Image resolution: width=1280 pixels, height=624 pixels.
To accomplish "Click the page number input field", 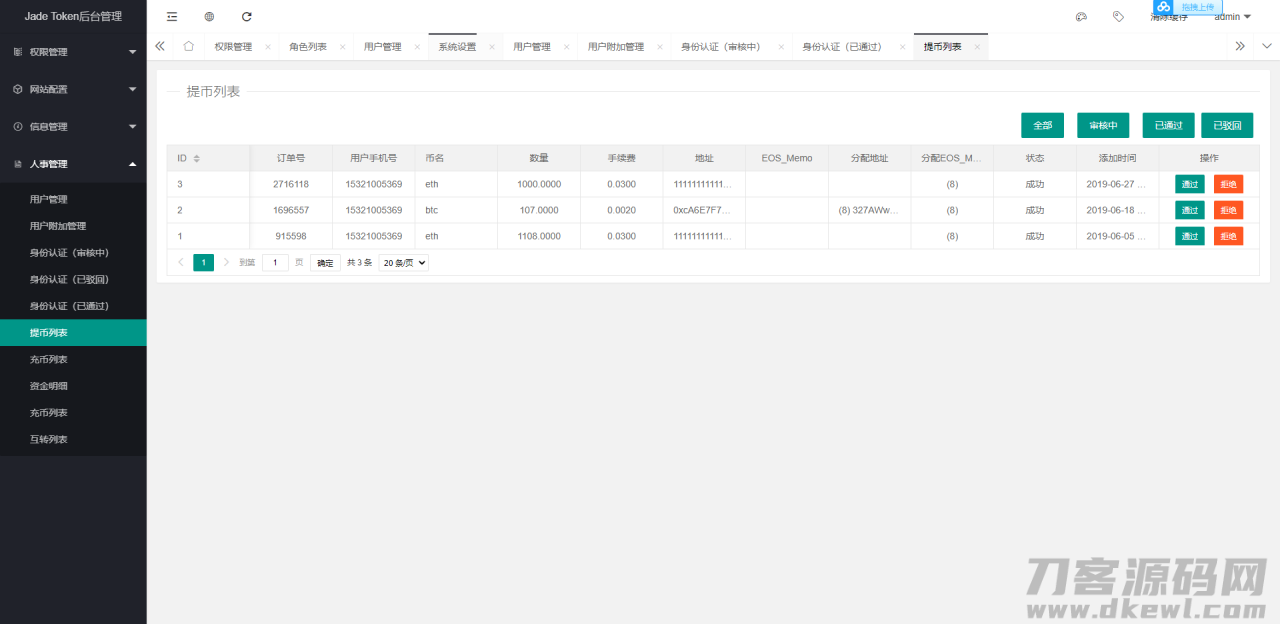I will pos(275,262).
